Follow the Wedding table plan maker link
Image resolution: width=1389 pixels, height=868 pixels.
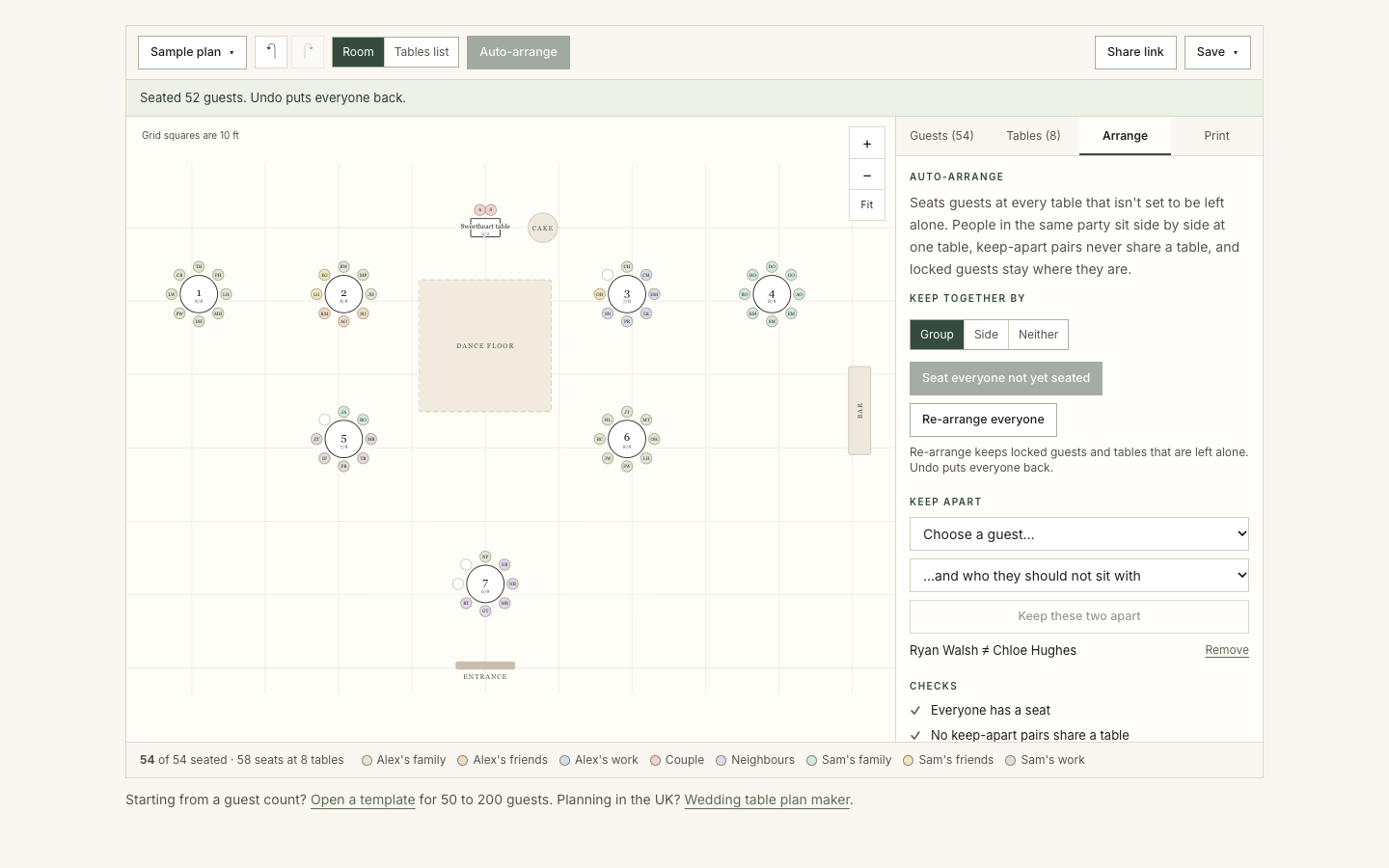coord(767,800)
